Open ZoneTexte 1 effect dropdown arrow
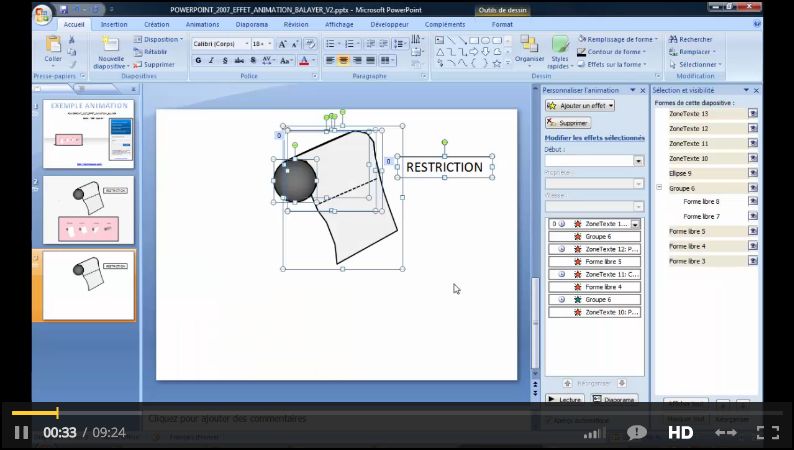 click(635, 224)
